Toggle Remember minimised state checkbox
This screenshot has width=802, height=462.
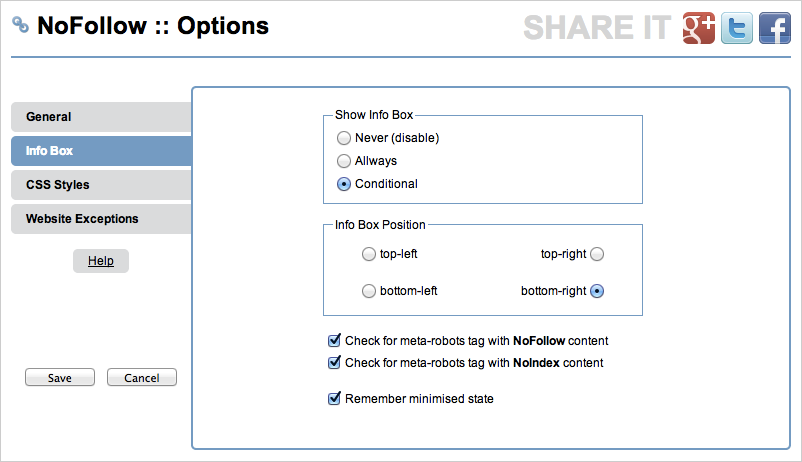(334, 399)
